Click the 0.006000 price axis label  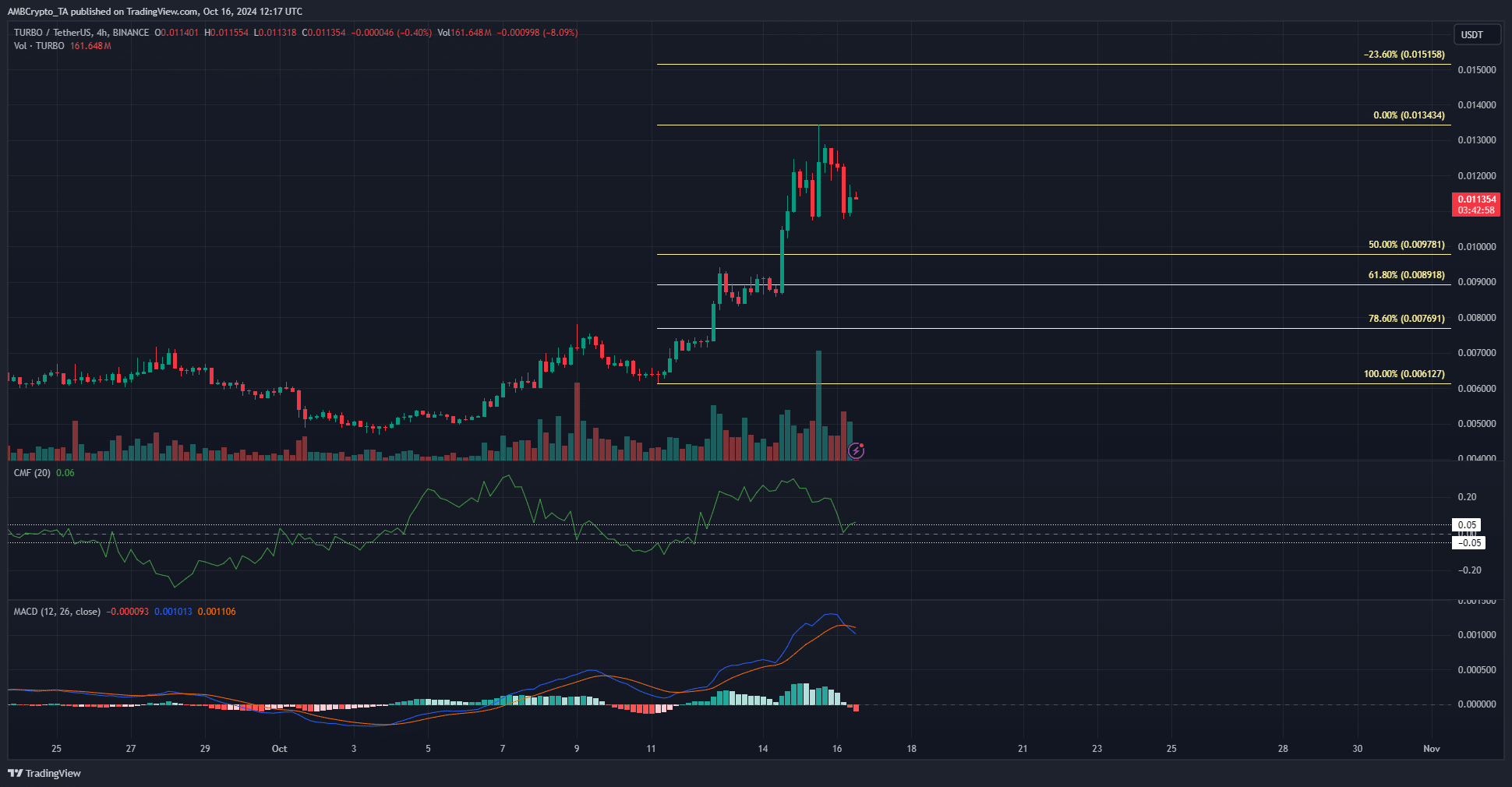pos(1477,389)
